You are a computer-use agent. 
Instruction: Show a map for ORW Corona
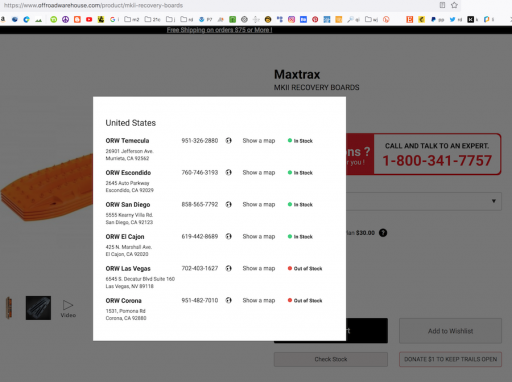[x=259, y=301]
